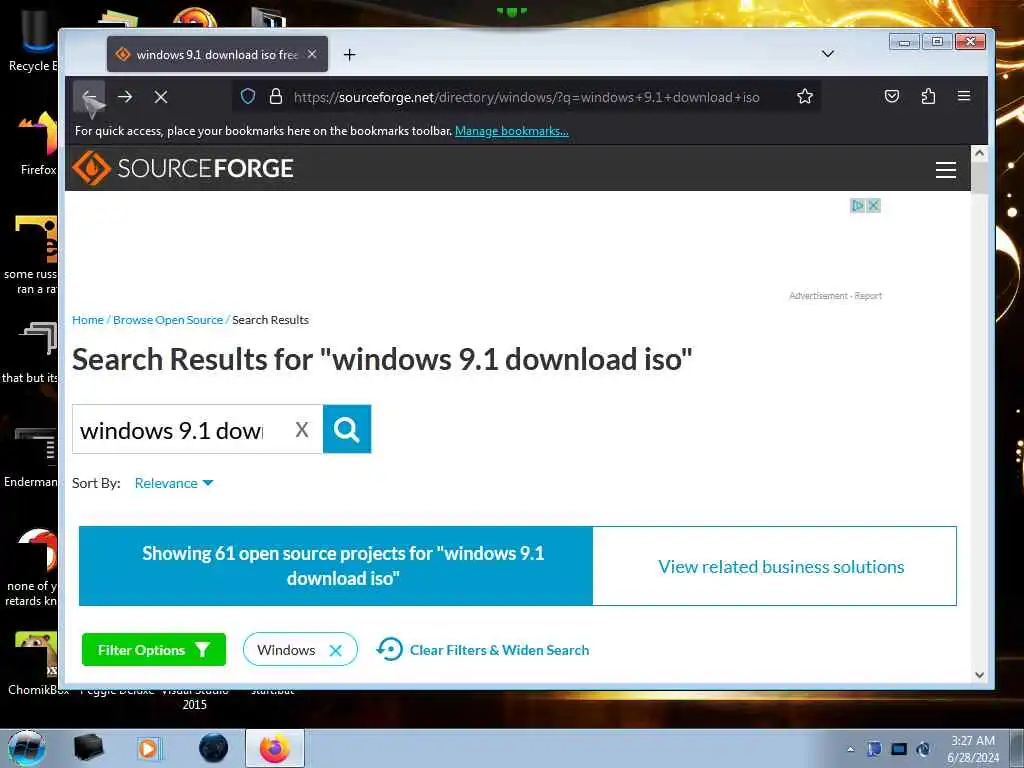Go to the Home breadcrumb

88,320
